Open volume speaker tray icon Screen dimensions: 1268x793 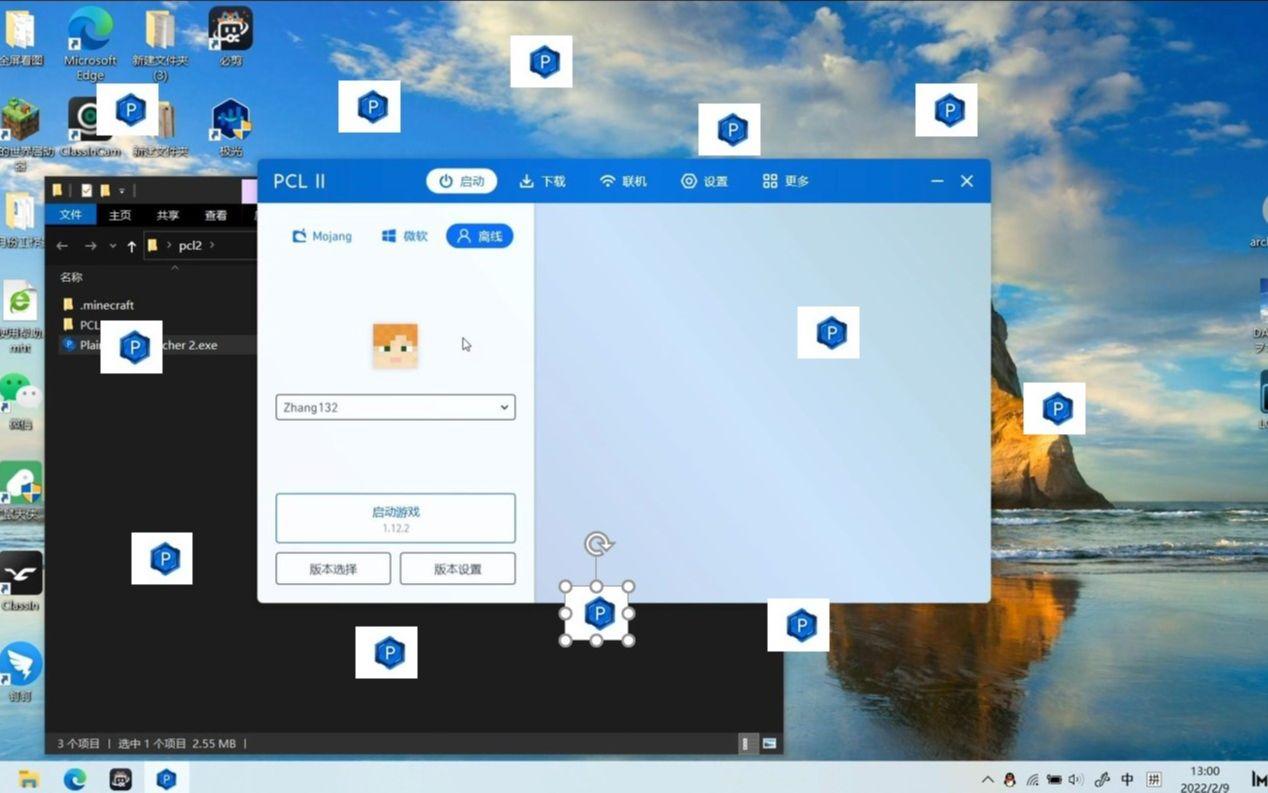pyautogui.click(x=1076, y=779)
